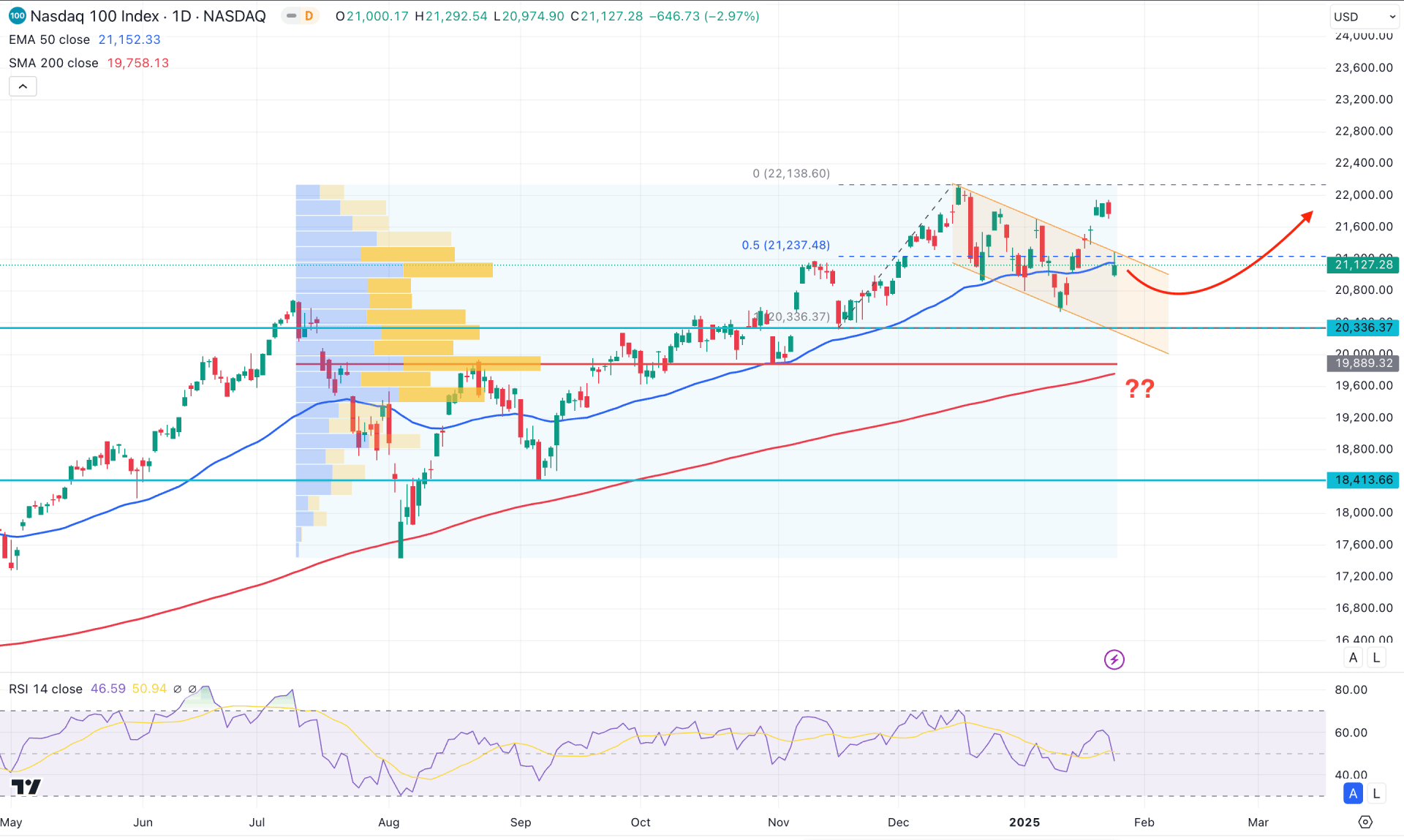This screenshot has width=1404, height=840.
Task: Click the 20,336.37 price line label
Action: tap(1363, 328)
